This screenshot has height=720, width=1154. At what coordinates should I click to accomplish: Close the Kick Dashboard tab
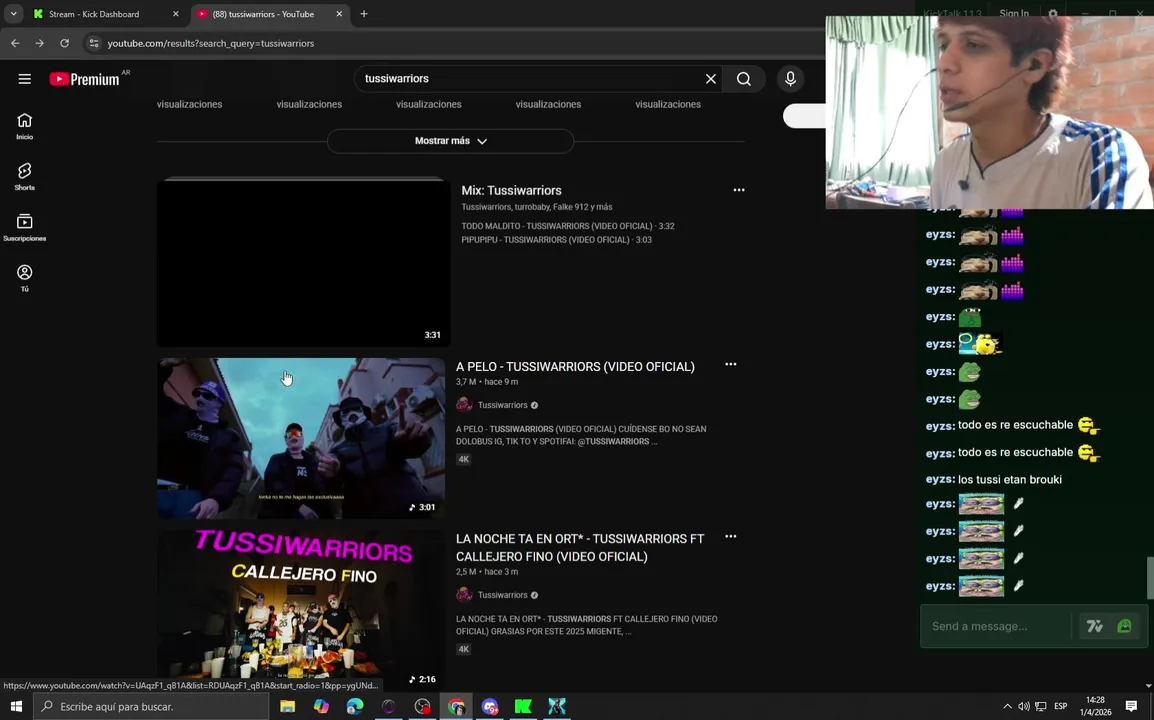(175, 14)
